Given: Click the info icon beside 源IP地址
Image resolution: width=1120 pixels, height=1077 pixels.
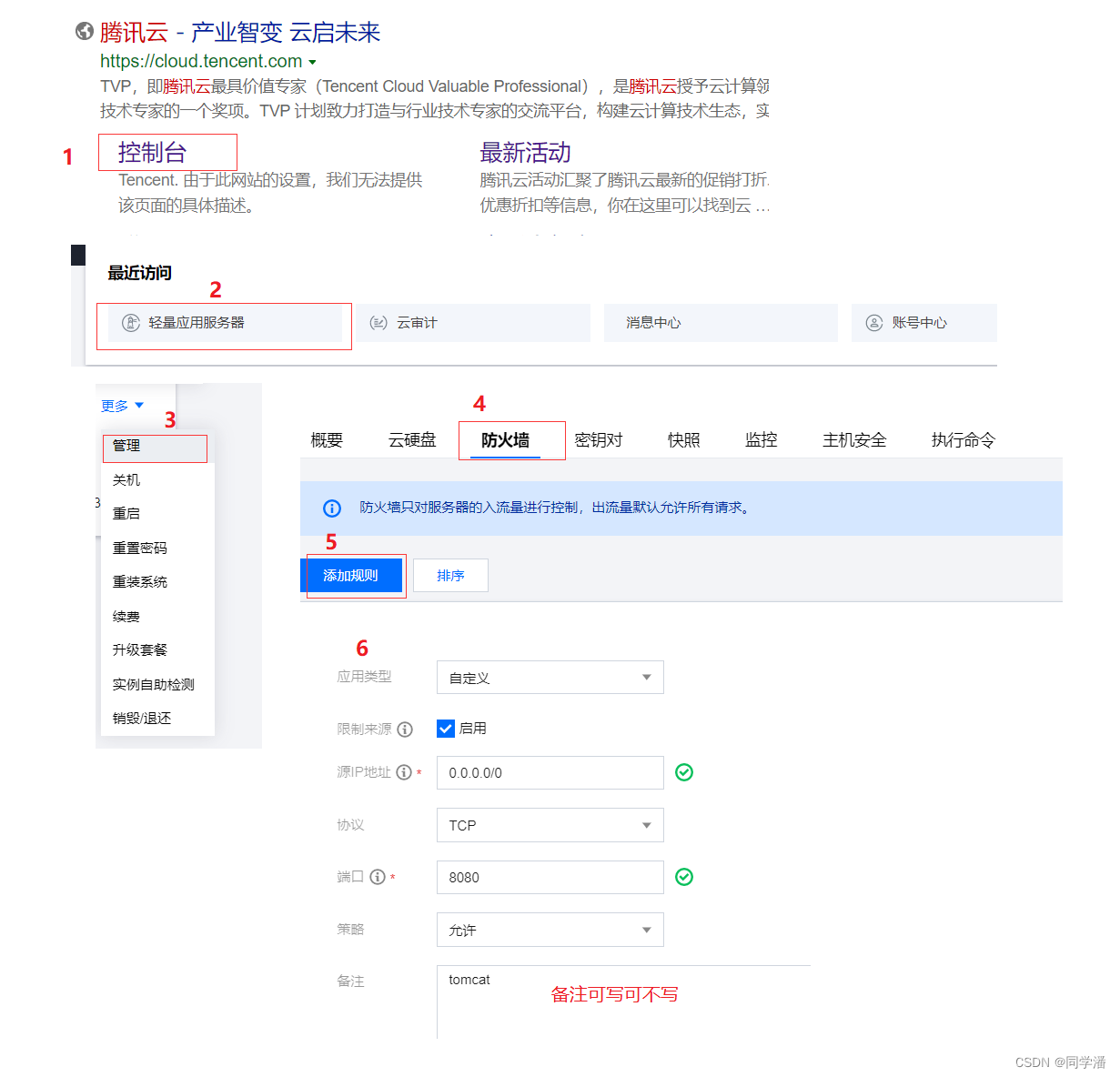Looking at the screenshot, I should pos(403,772).
